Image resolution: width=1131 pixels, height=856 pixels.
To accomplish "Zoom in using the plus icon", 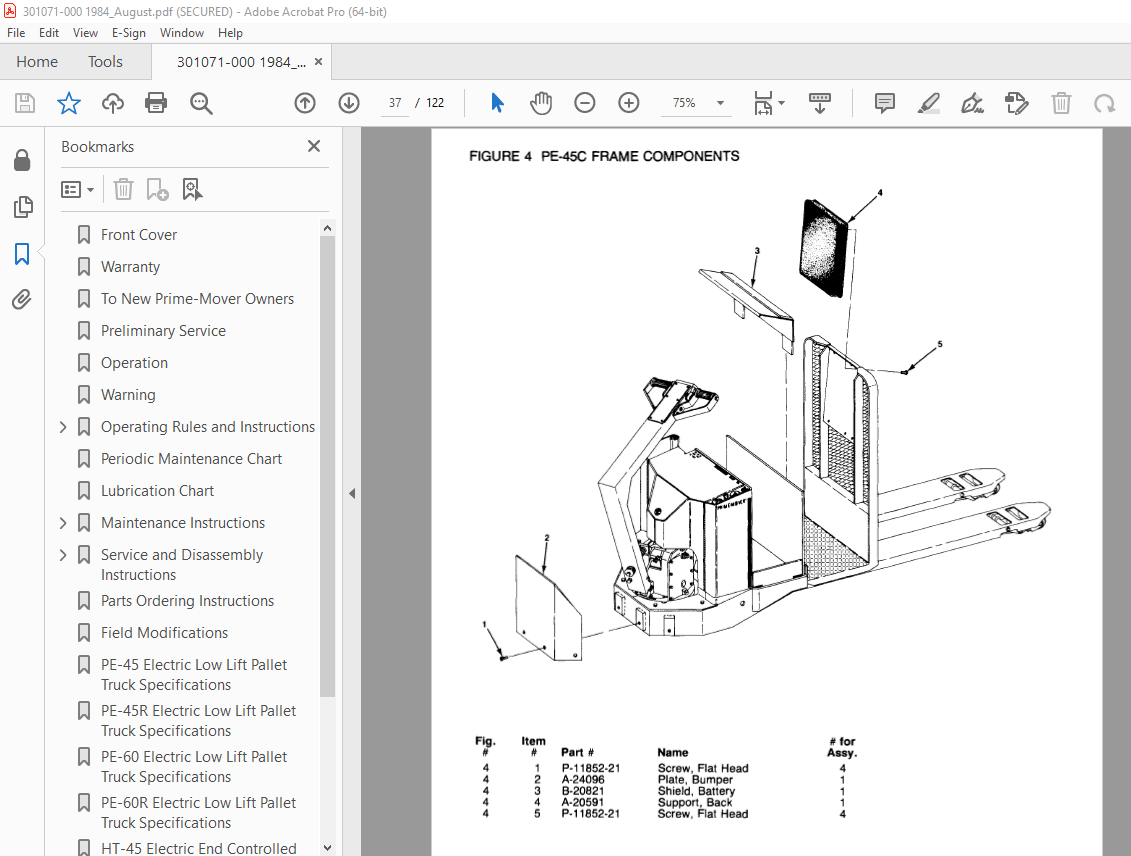I will [x=629, y=102].
